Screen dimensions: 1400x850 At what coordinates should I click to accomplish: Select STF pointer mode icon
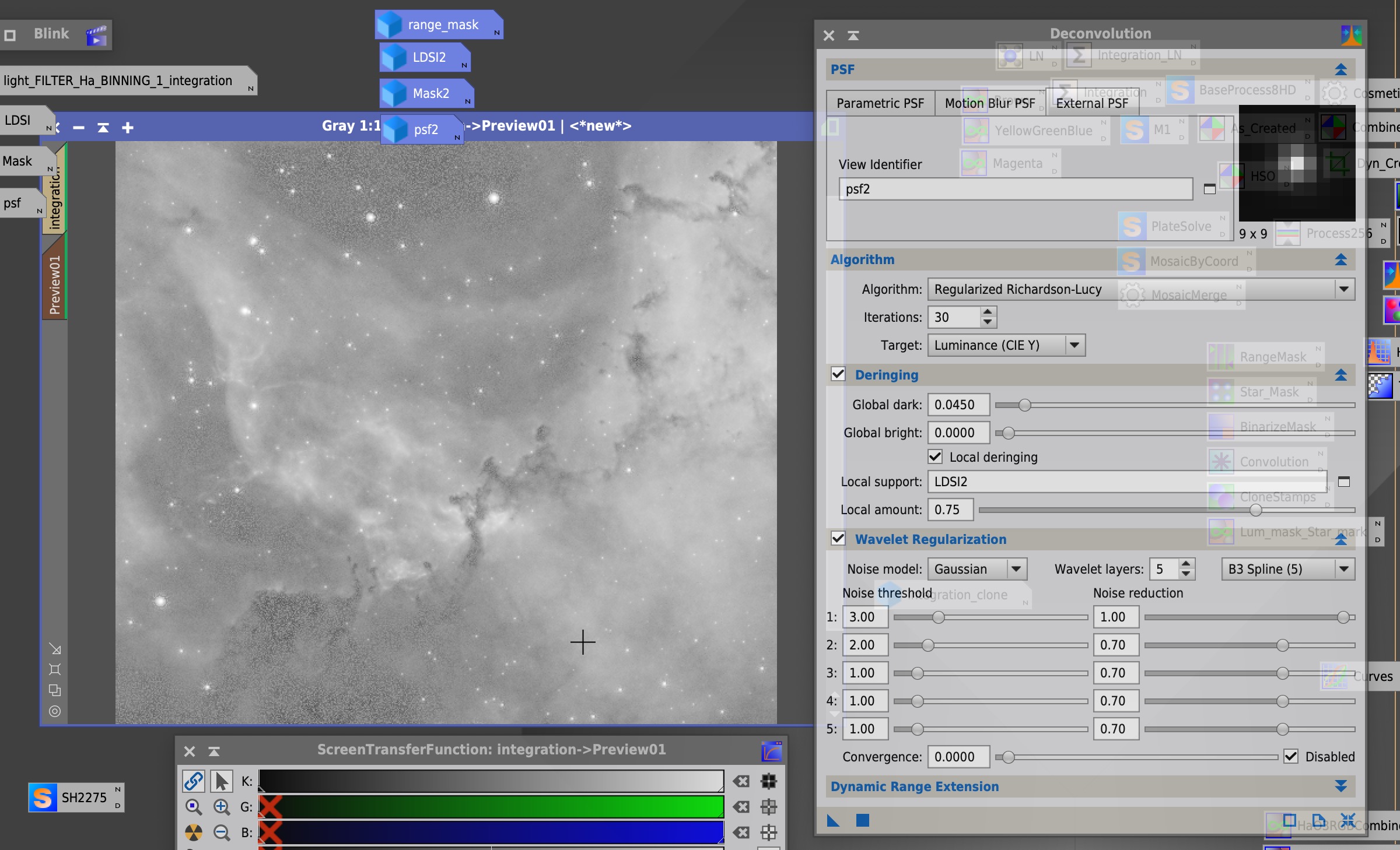(x=221, y=781)
